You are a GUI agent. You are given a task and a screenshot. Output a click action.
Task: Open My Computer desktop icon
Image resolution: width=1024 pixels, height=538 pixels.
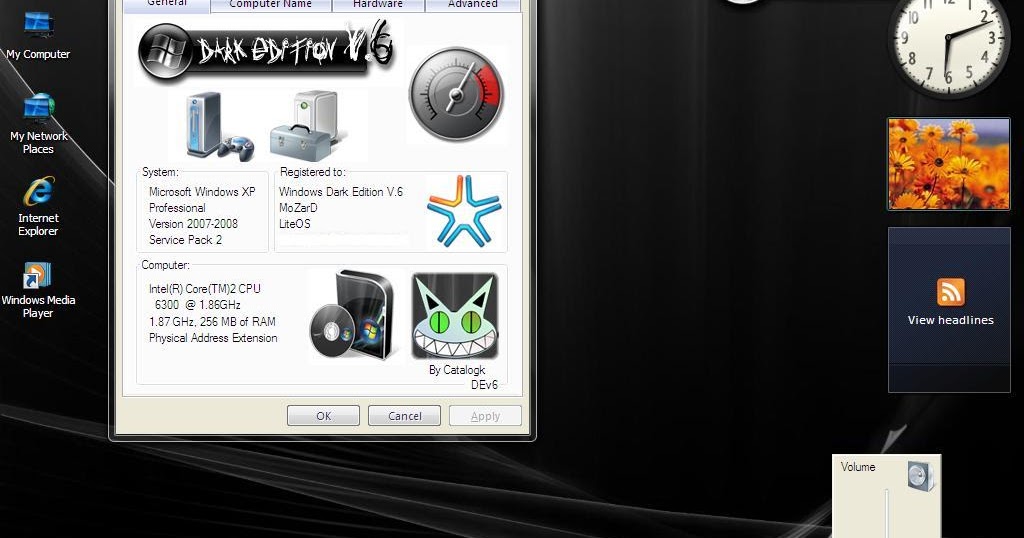(x=38, y=35)
